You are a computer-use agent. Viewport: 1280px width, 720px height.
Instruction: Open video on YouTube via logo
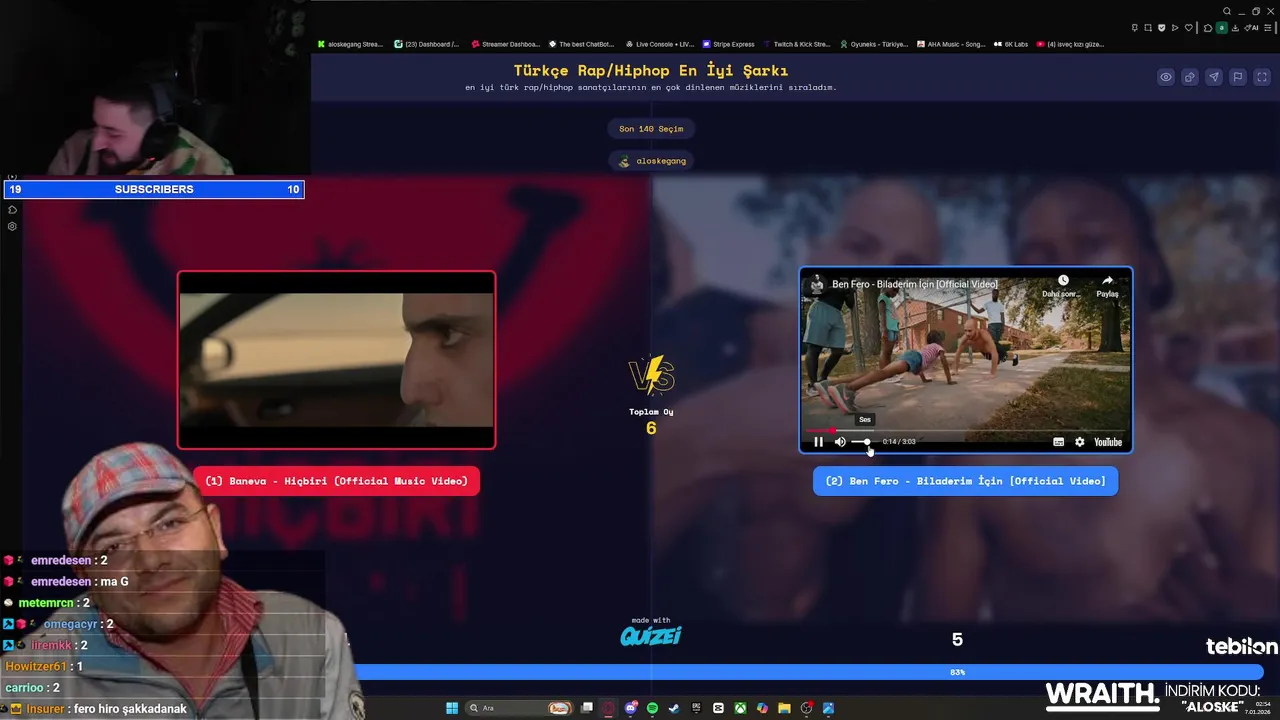1107,442
